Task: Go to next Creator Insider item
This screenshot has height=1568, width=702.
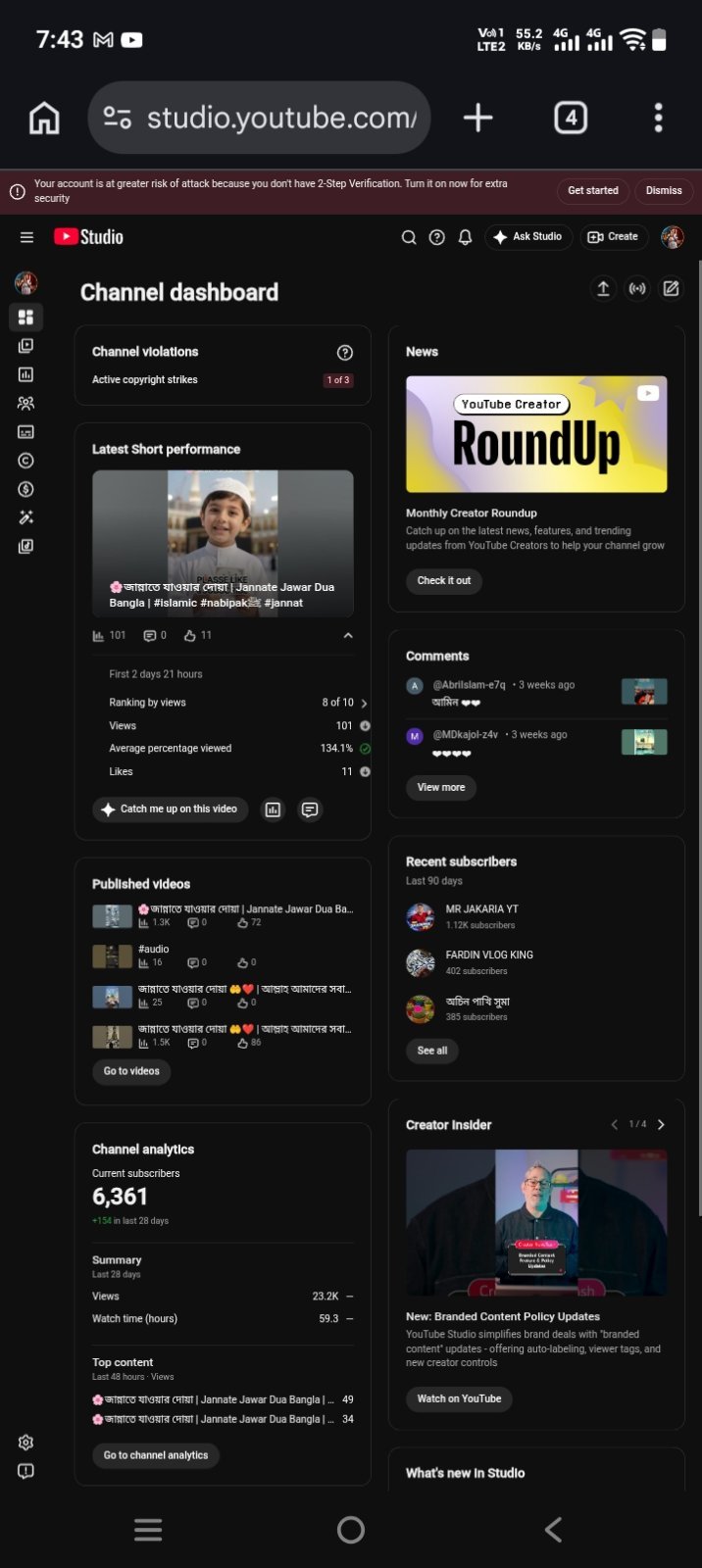Action: pyautogui.click(x=661, y=1125)
